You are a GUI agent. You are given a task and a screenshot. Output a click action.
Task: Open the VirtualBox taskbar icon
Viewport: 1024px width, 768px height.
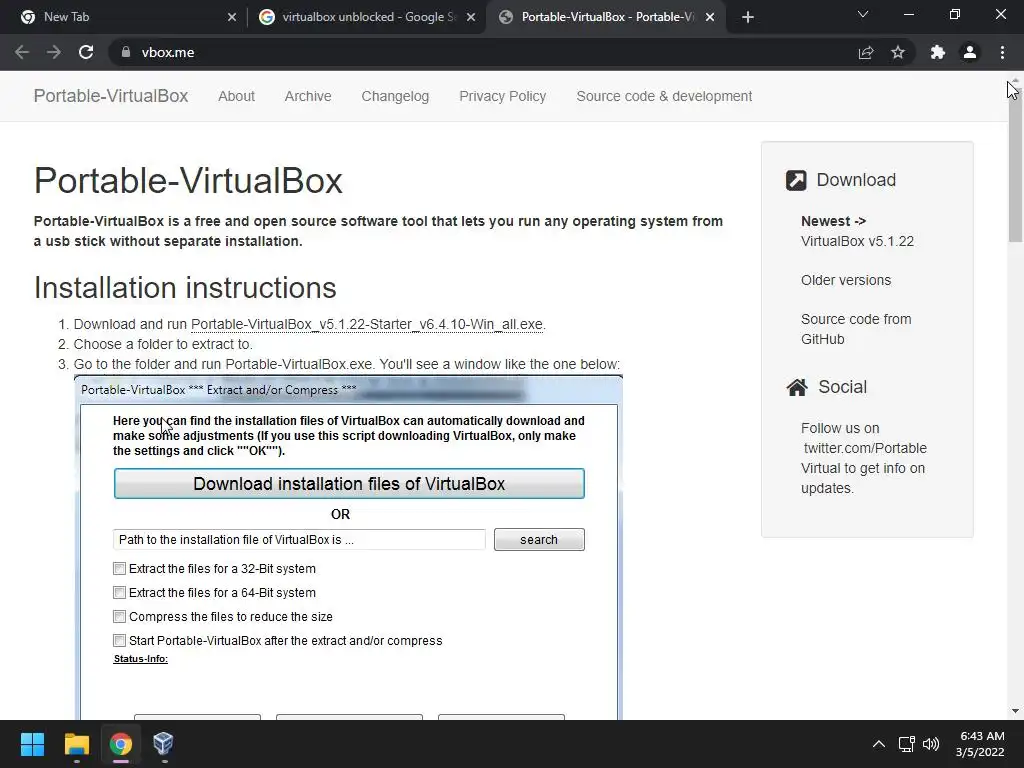click(163, 744)
